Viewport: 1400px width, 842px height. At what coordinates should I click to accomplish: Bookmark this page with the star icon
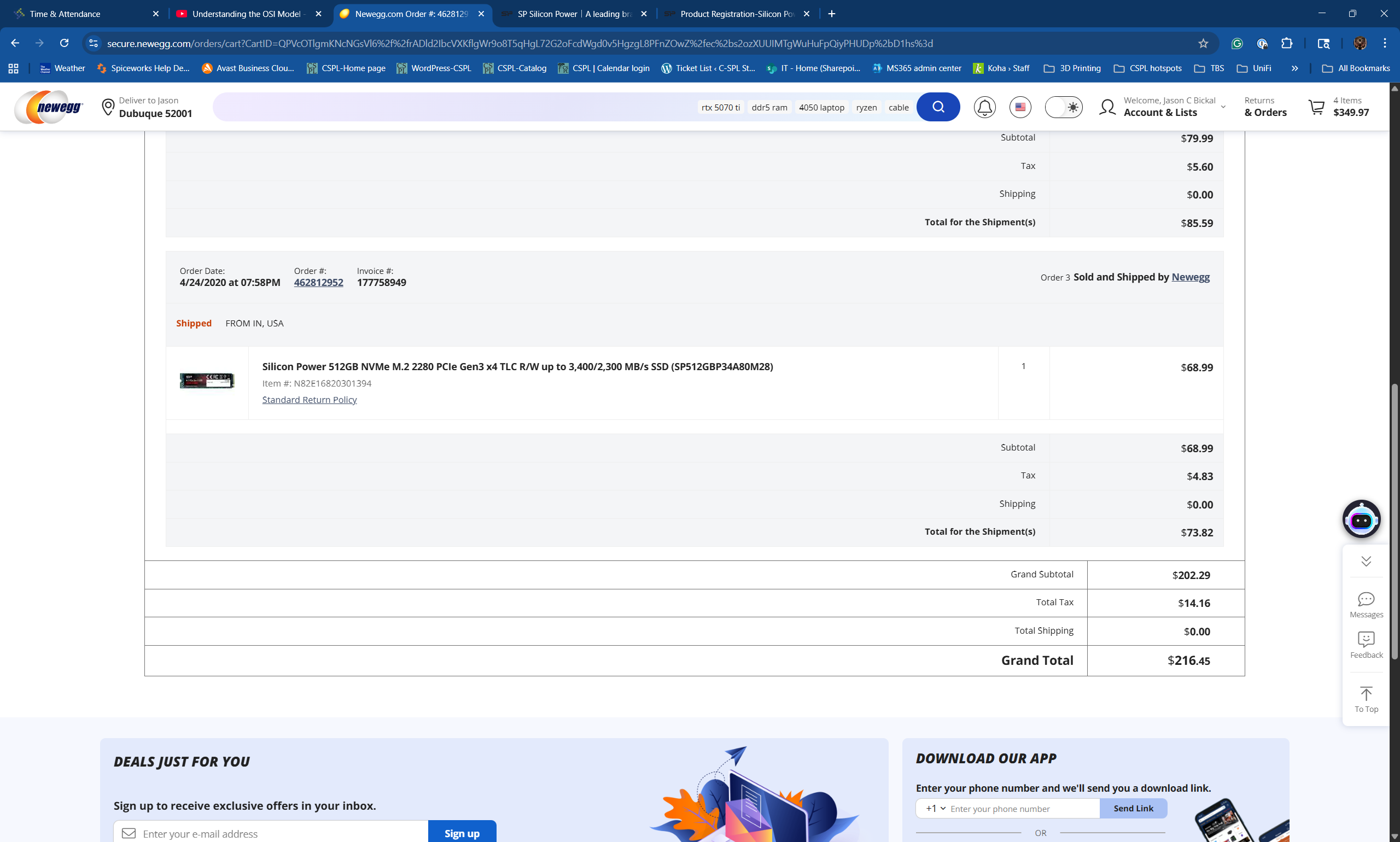(x=1203, y=44)
